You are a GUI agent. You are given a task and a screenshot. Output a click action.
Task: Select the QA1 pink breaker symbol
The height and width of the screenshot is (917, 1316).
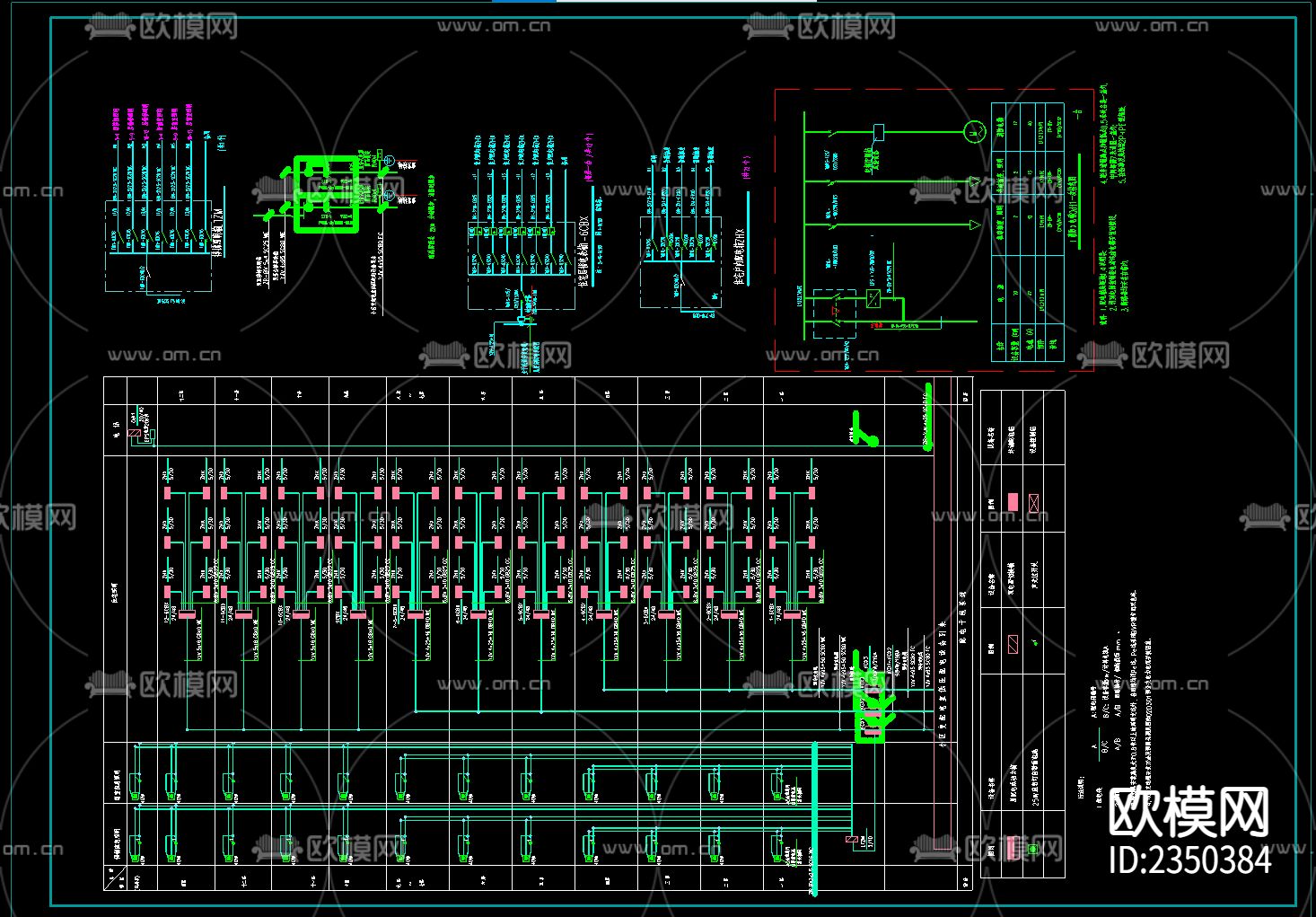click(x=135, y=433)
